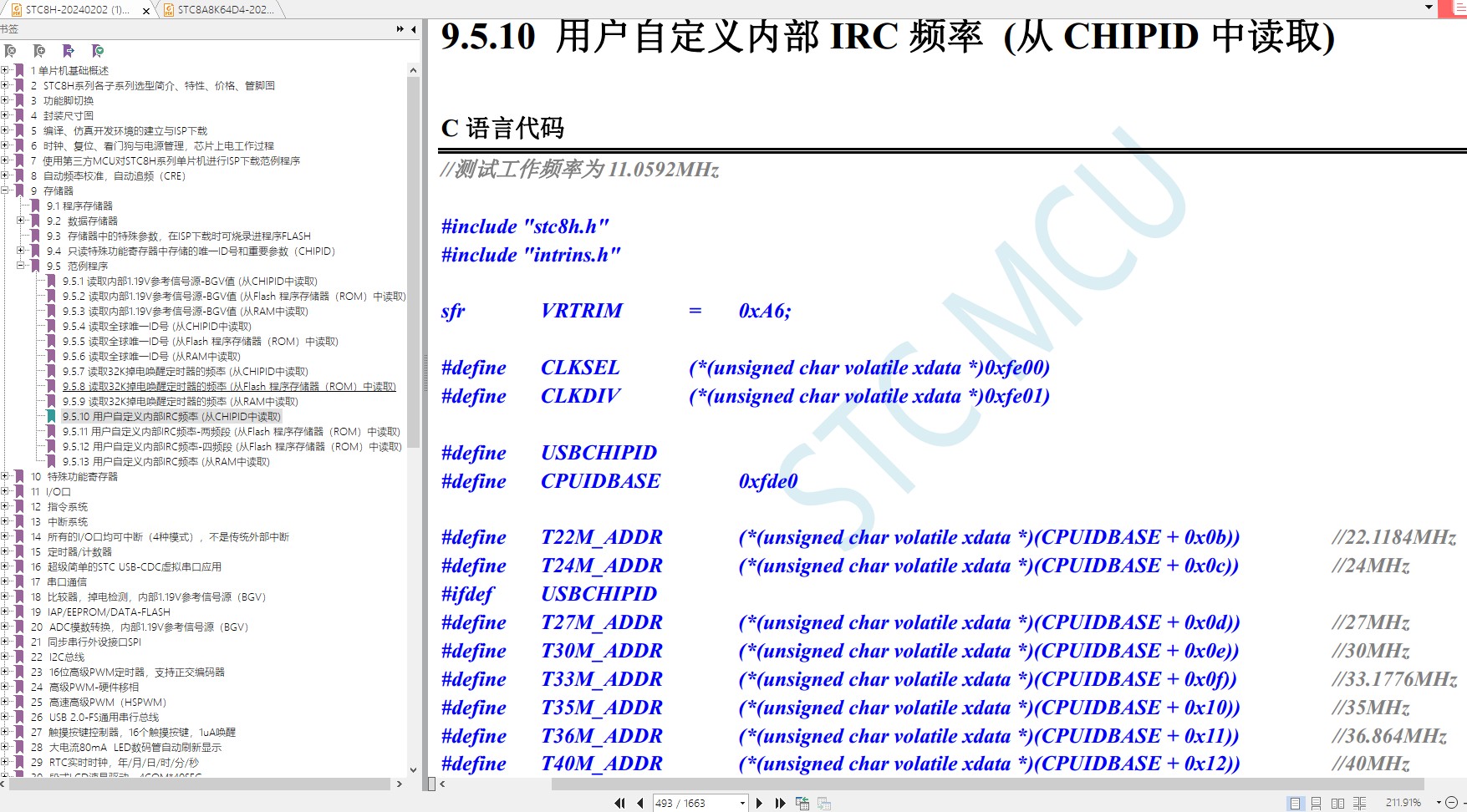This screenshot has height=812, width=1467.
Task: Open bookmark 9.5.4 读取全球唯一ID号
Action: tap(156, 327)
